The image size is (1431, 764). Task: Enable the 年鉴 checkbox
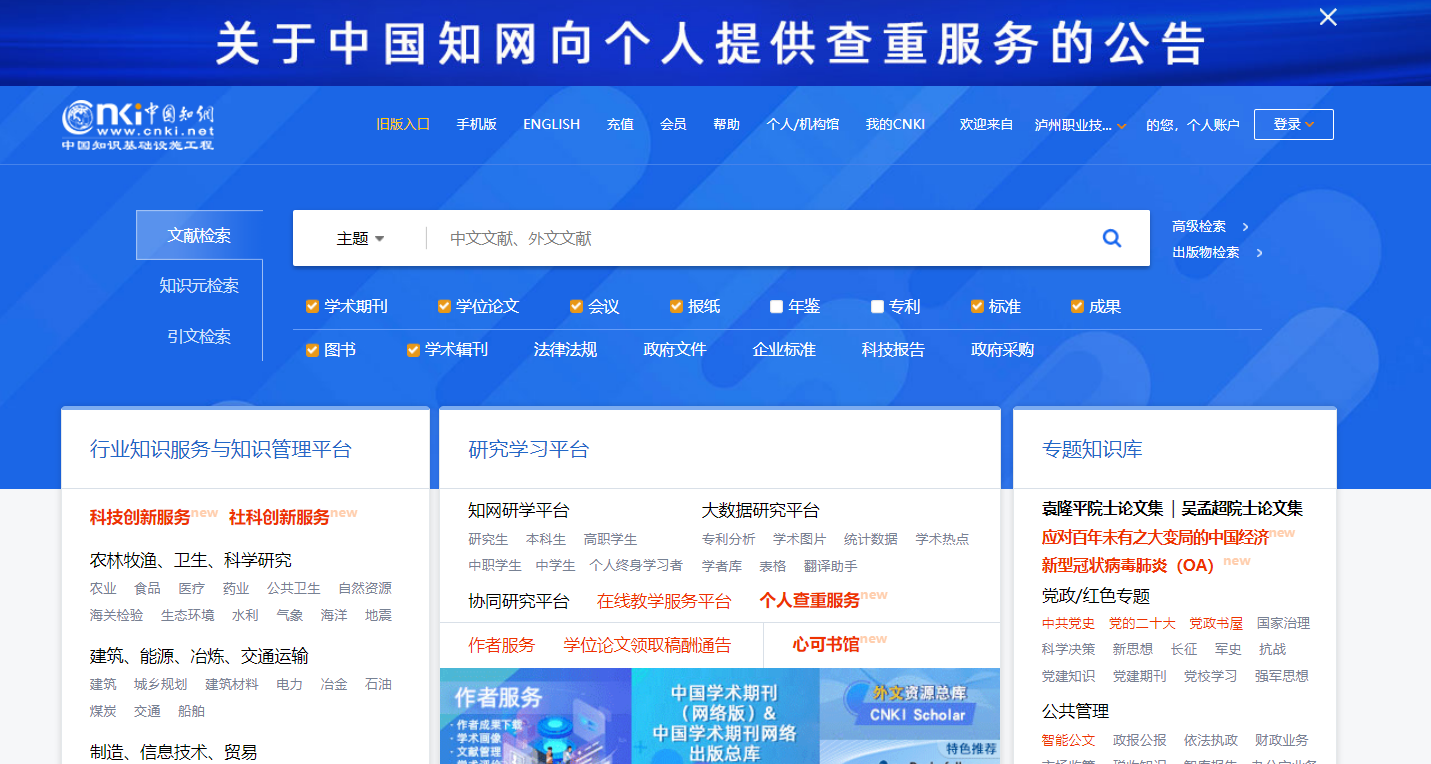777,306
